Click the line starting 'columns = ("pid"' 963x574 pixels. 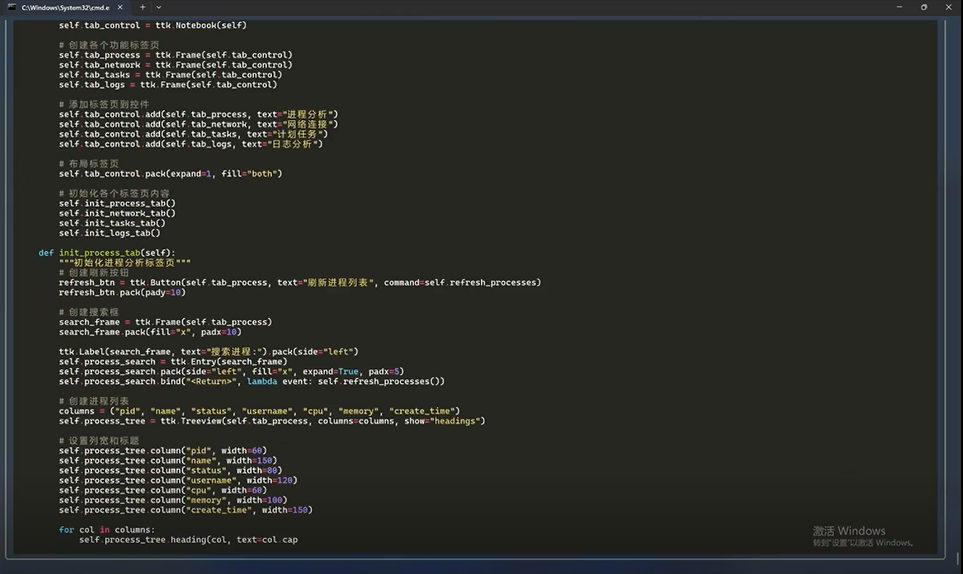pyautogui.click(x=259, y=411)
